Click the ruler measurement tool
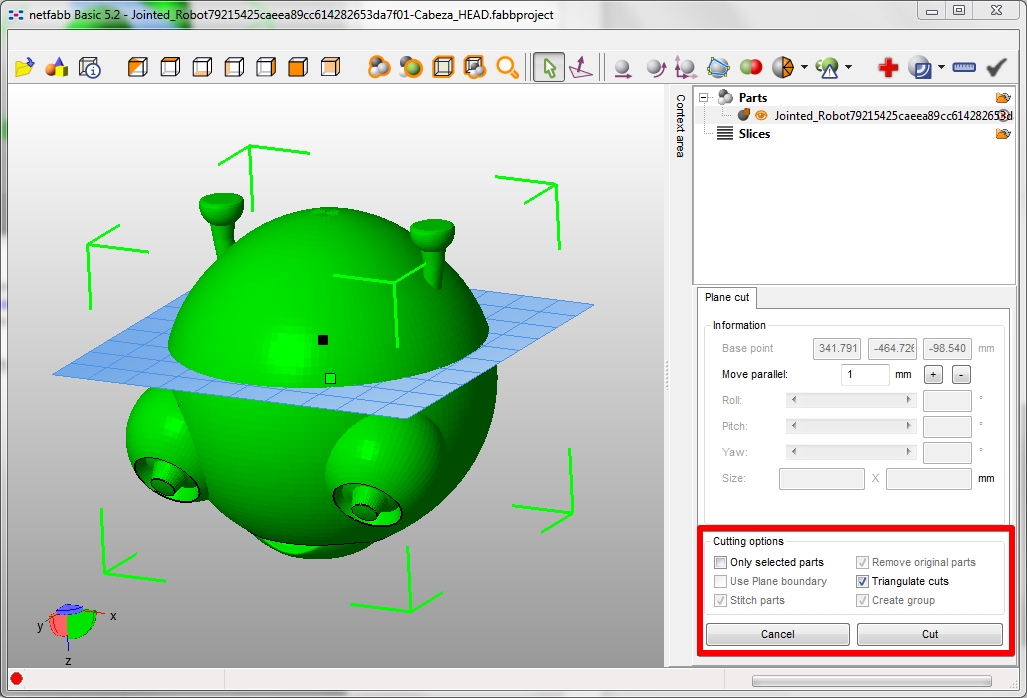 point(964,68)
